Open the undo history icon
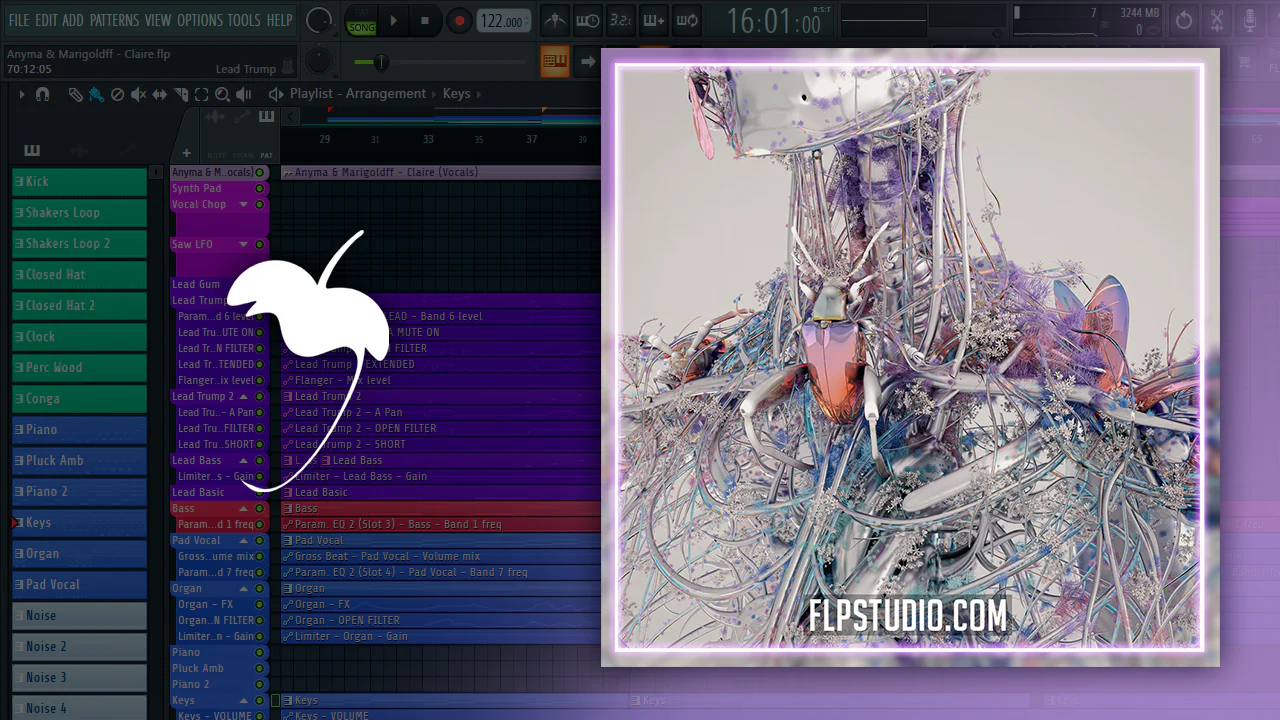Viewport: 1280px width, 720px height. (x=1184, y=20)
